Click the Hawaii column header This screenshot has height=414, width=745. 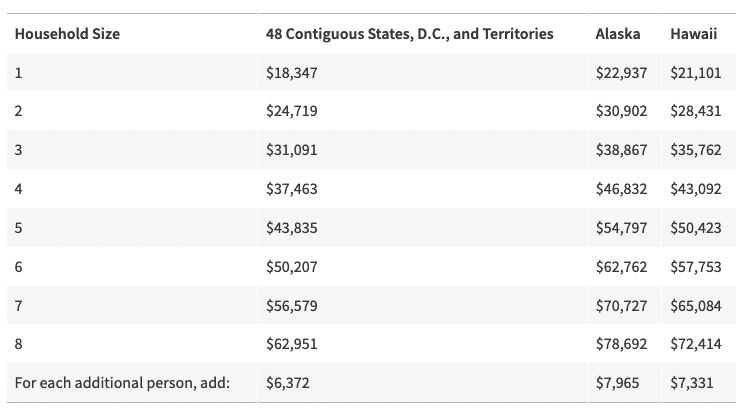coord(693,34)
